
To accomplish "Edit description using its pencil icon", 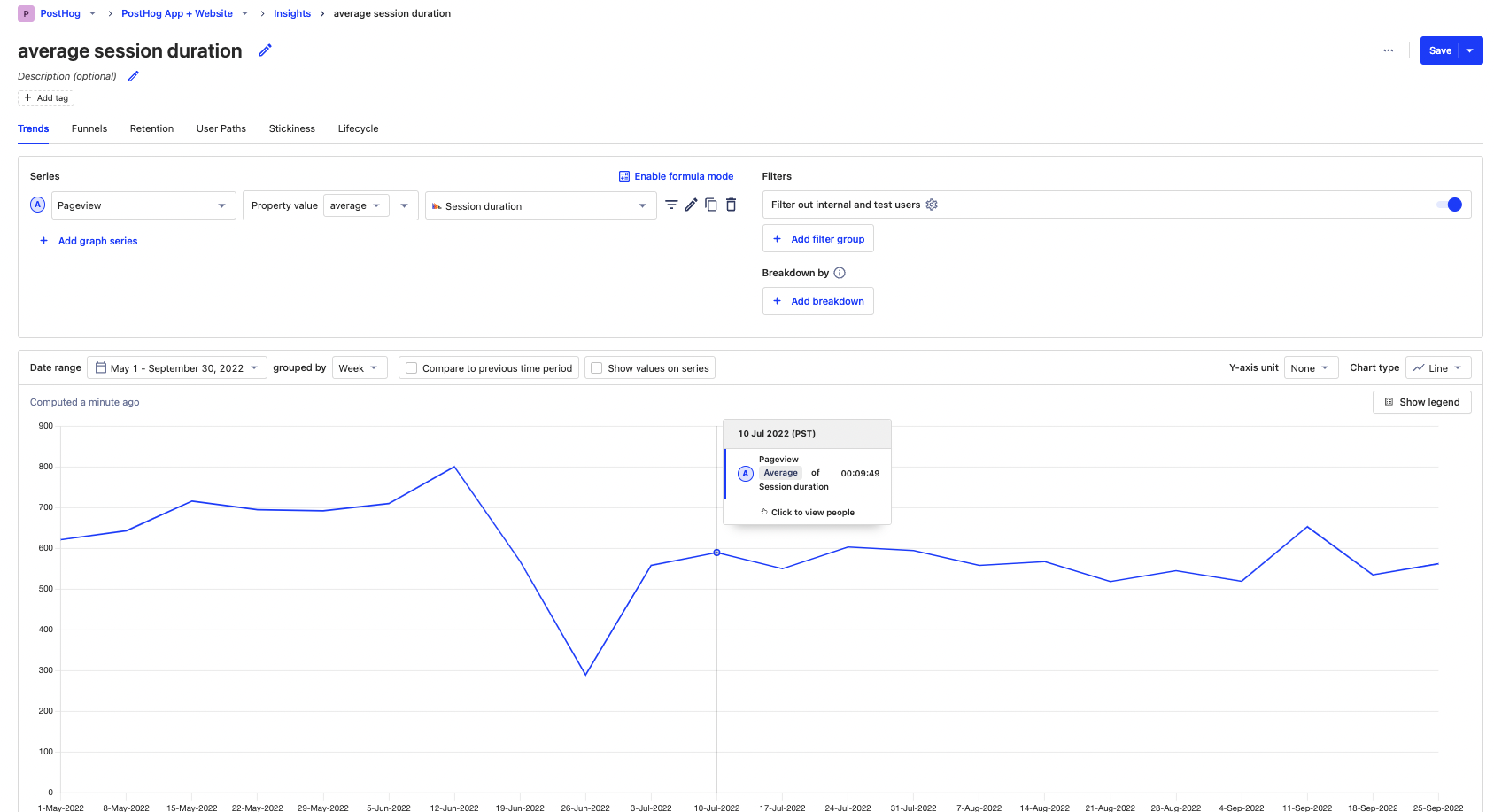I will pyautogui.click(x=134, y=76).
